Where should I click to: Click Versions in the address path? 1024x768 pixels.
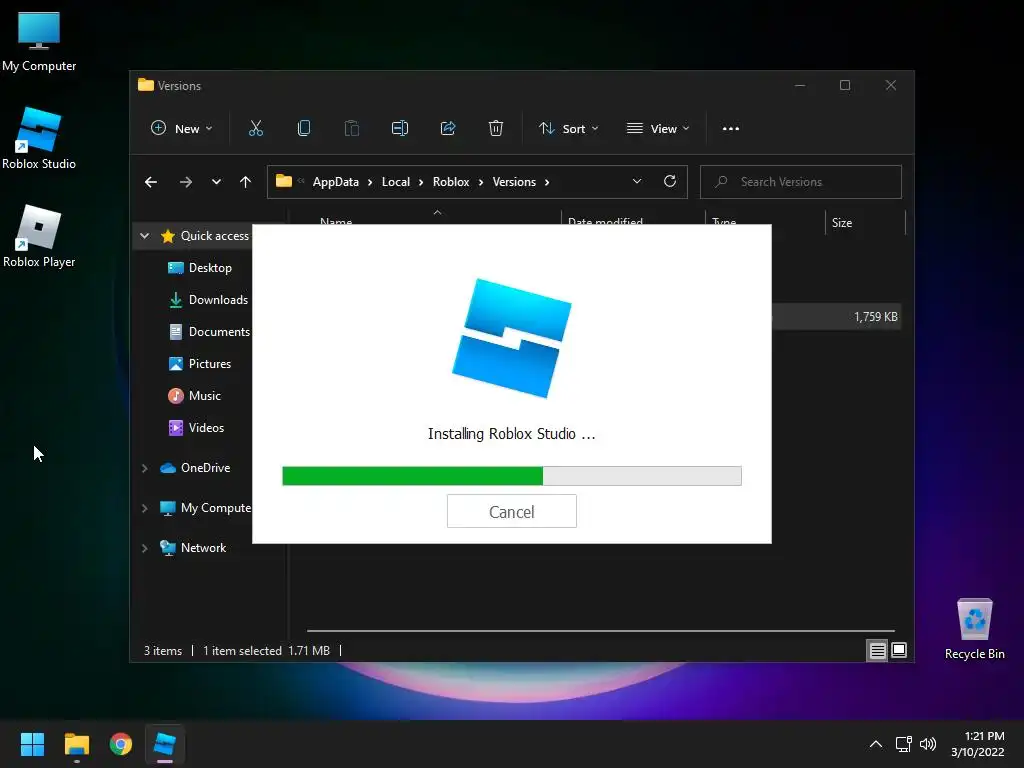coord(514,182)
